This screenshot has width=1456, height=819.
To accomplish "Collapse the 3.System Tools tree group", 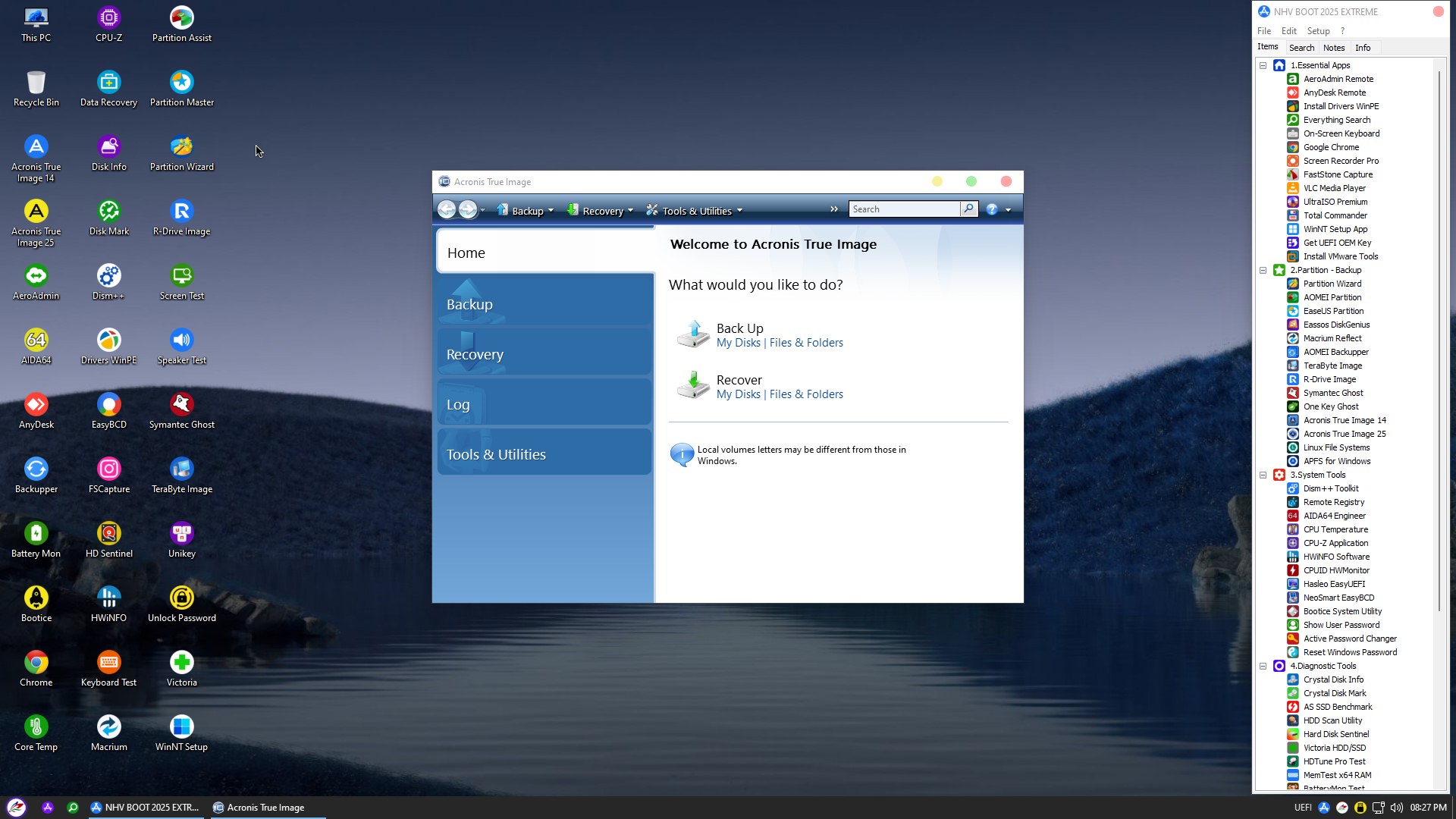I will [1263, 475].
